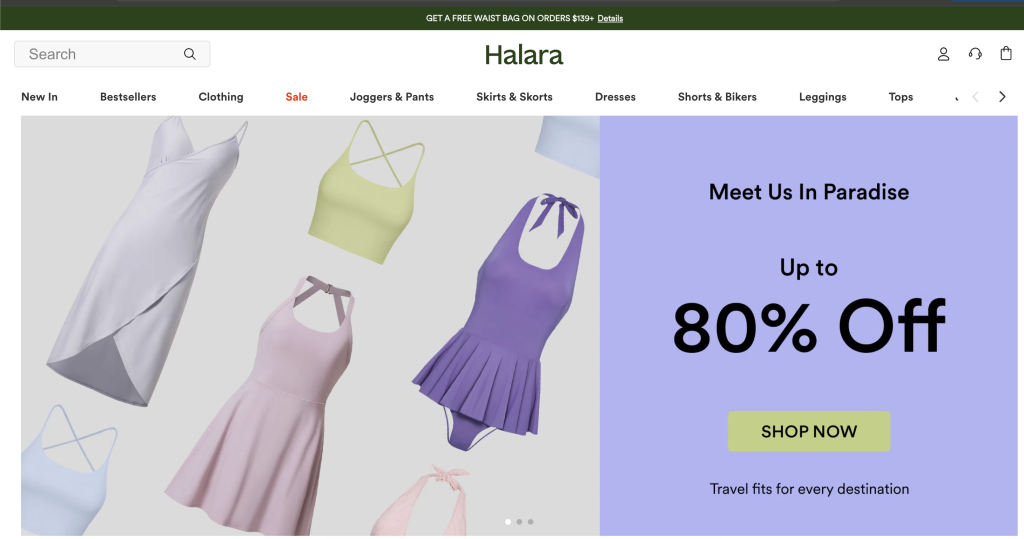The height and width of the screenshot is (539, 1024).
Task: Open the Clothing menu
Action: 221,97
